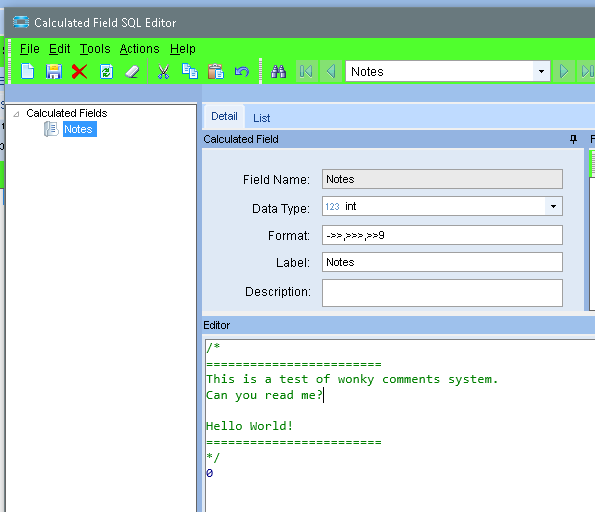
Task: Expand the Data Type dropdown
Action: (x=553, y=206)
